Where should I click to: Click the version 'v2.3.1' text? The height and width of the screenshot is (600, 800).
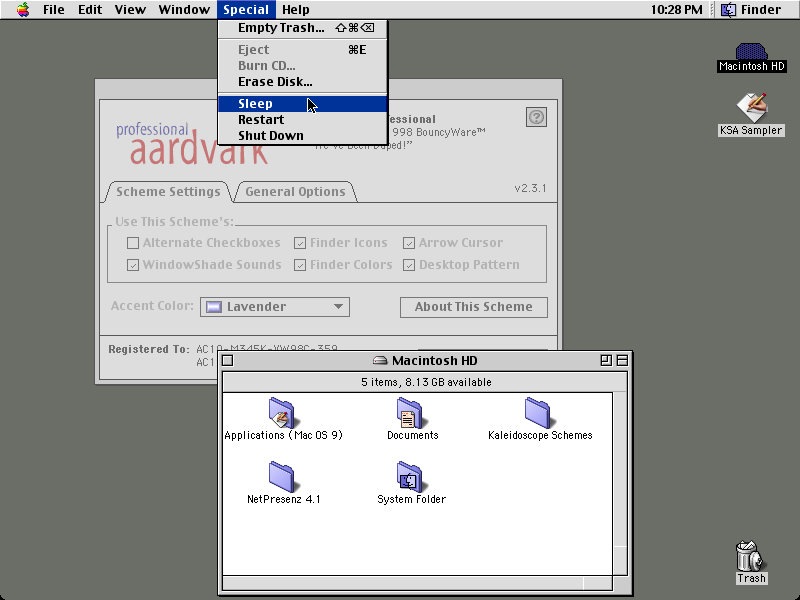(x=530, y=188)
